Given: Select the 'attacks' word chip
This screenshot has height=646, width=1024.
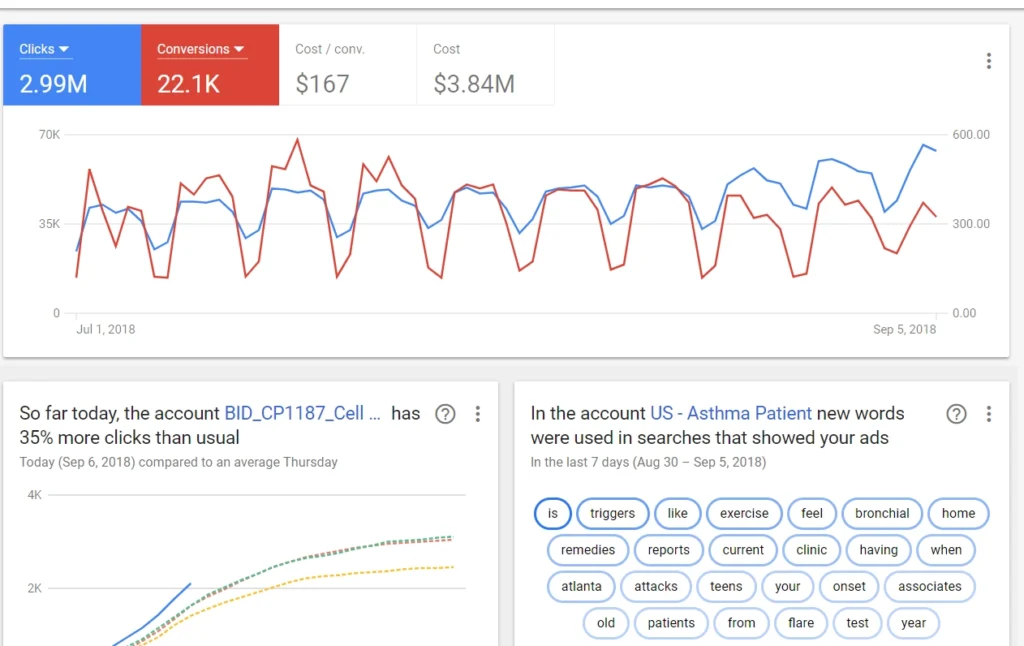Looking at the screenshot, I should pyautogui.click(x=656, y=587).
